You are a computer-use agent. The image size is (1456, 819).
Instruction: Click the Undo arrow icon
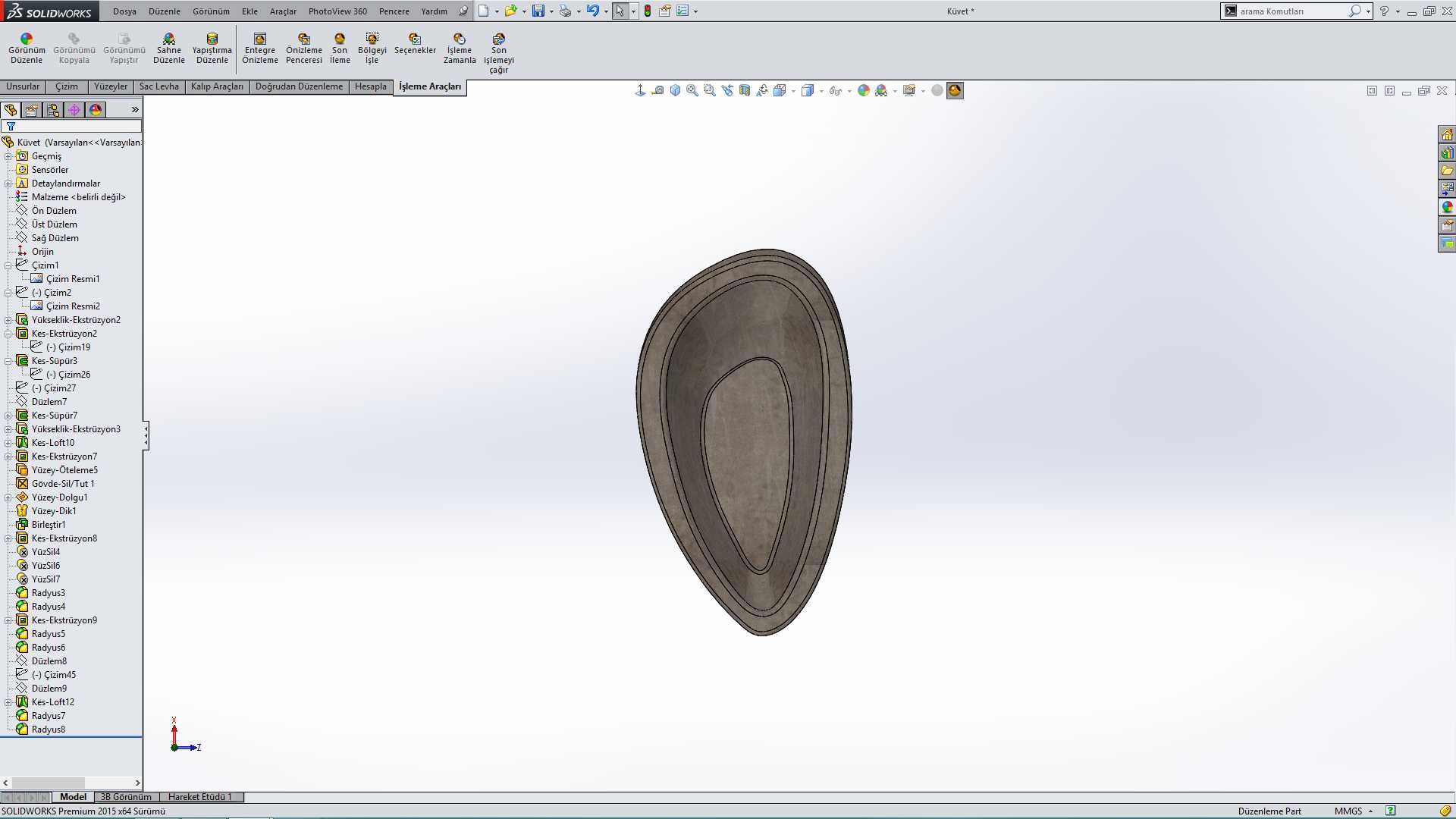pyautogui.click(x=592, y=11)
